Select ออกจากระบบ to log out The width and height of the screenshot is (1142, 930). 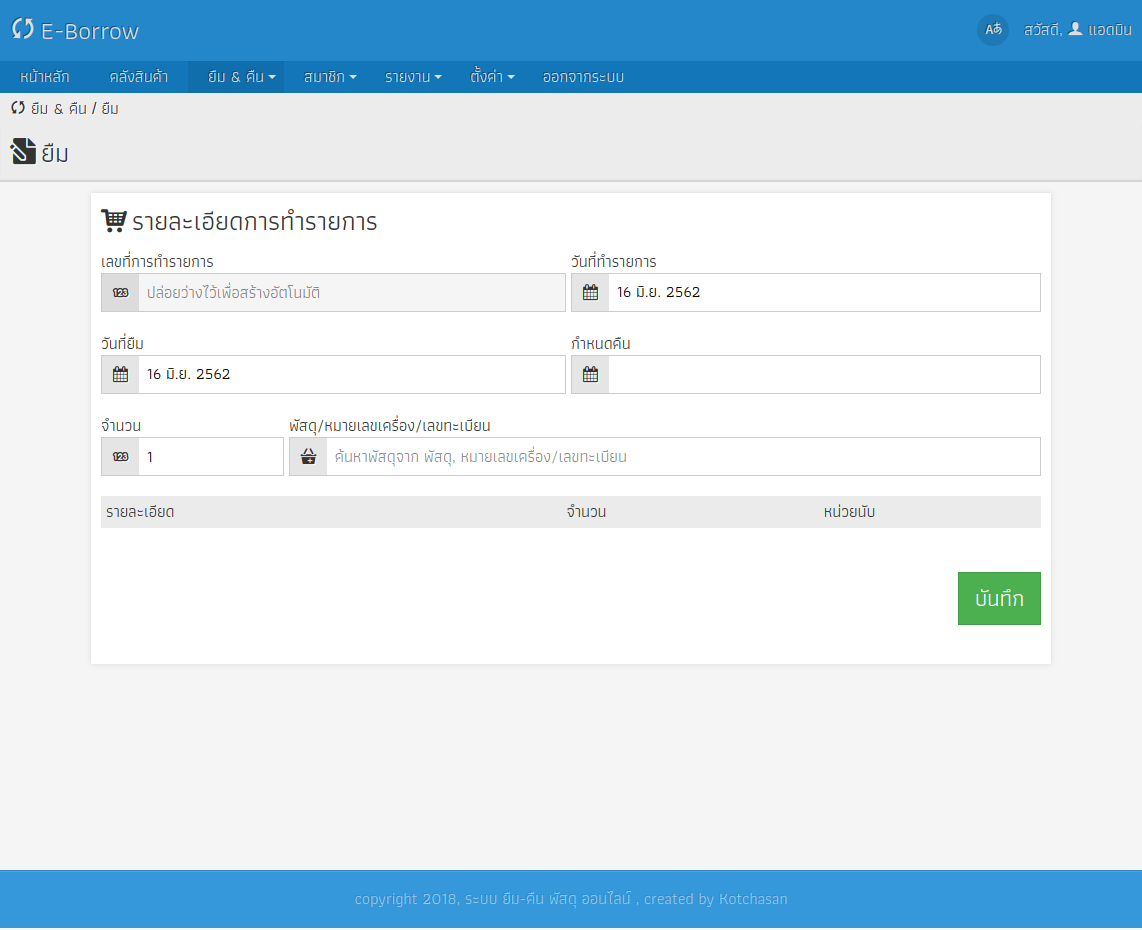coord(583,76)
